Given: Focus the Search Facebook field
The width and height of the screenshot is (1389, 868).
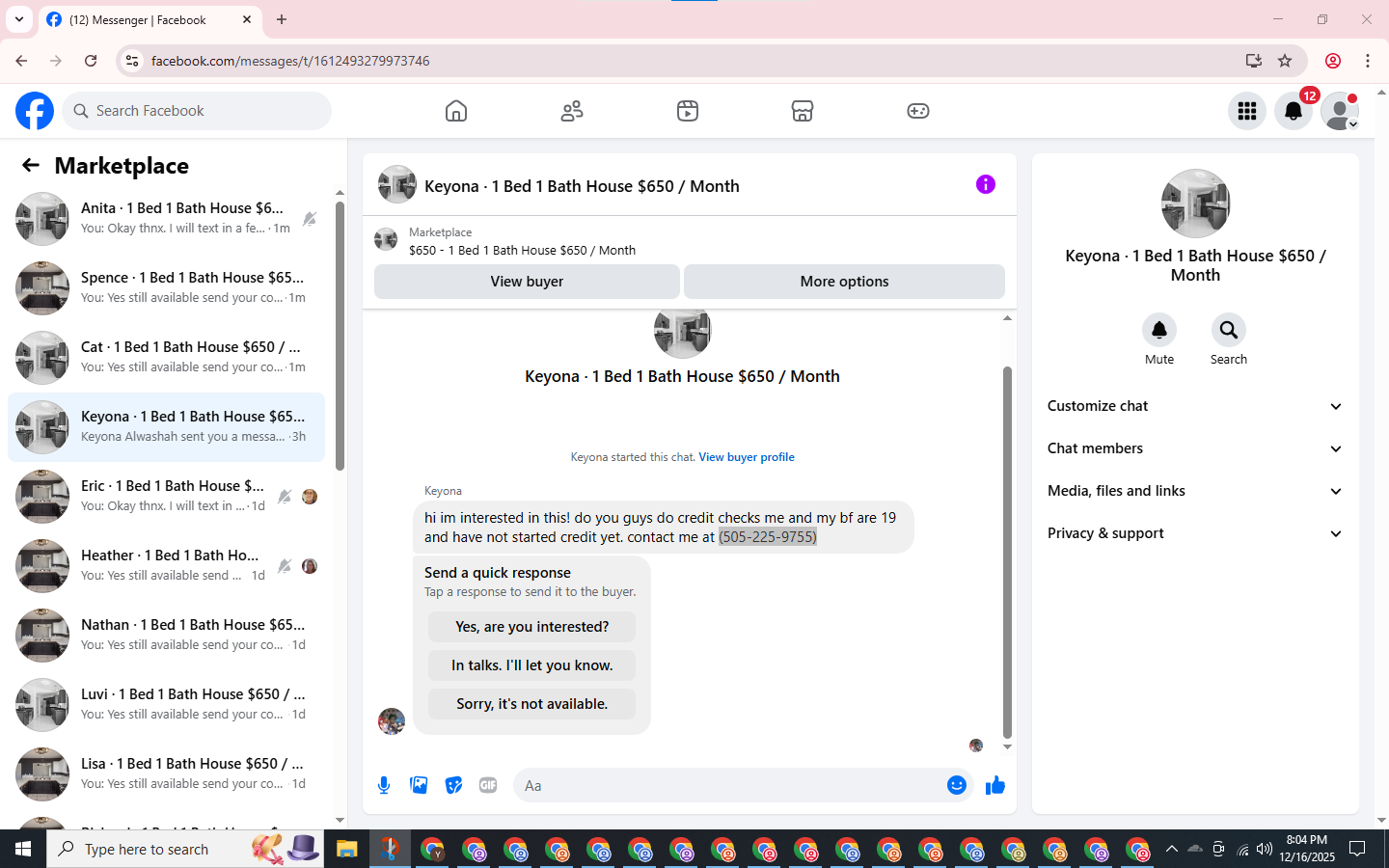Looking at the screenshot, I should tap(197, 111).
